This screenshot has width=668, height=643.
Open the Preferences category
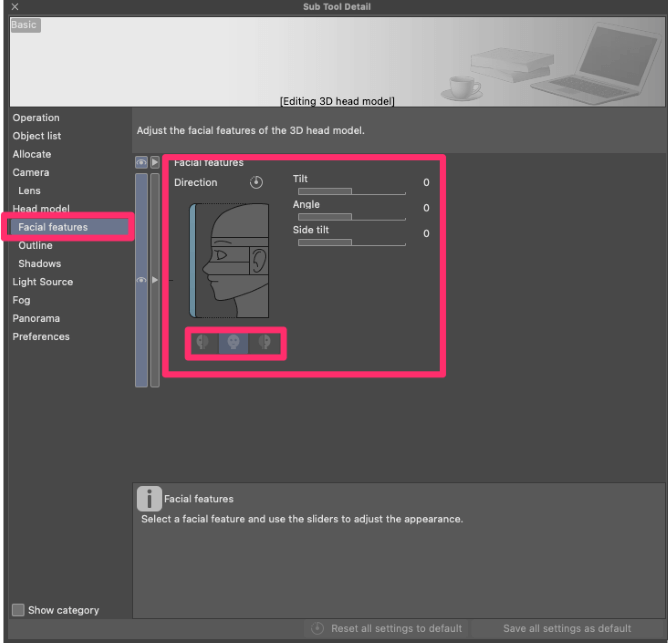(41, 337)
